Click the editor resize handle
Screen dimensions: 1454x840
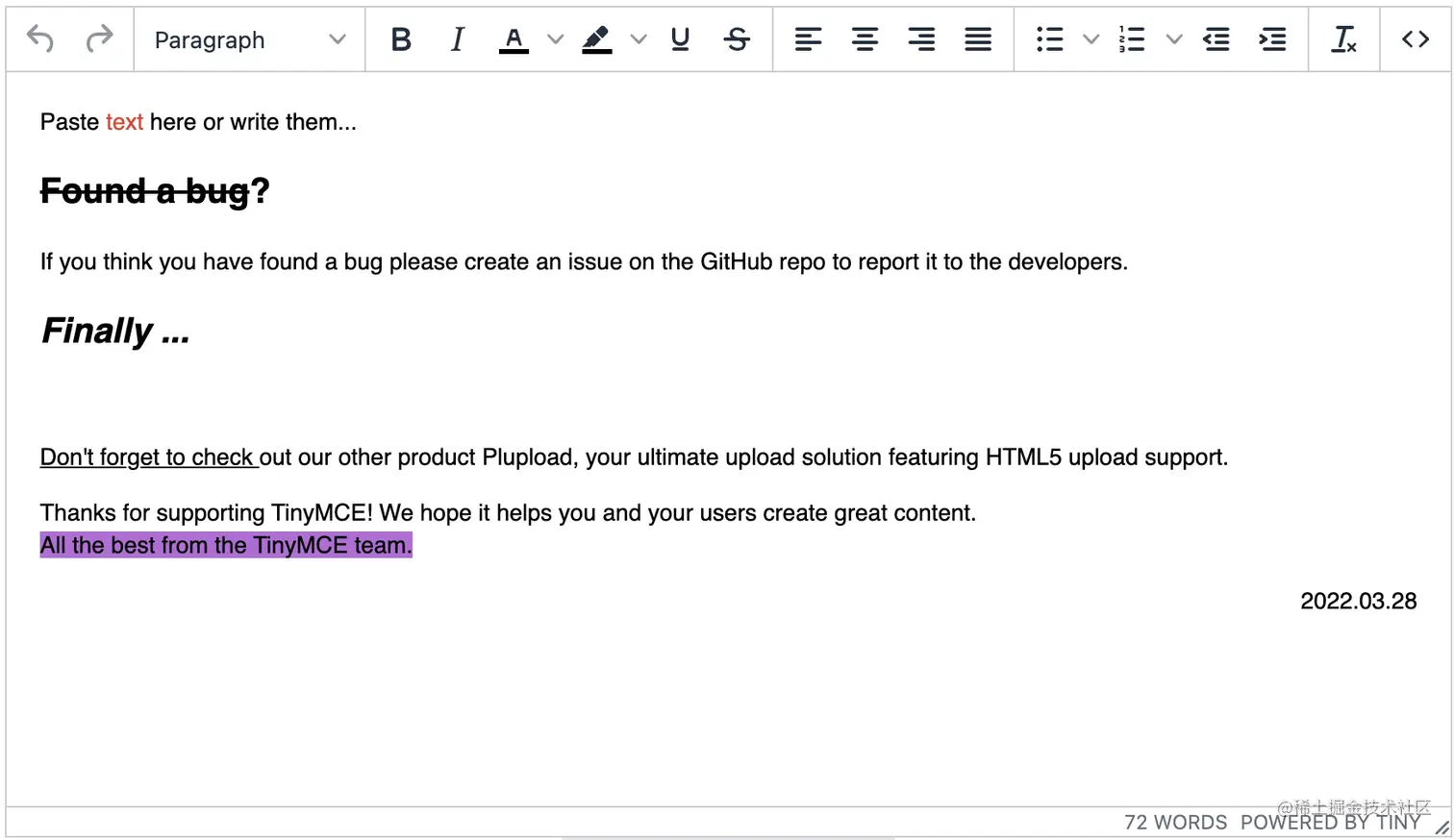[x=1441, y=827]
